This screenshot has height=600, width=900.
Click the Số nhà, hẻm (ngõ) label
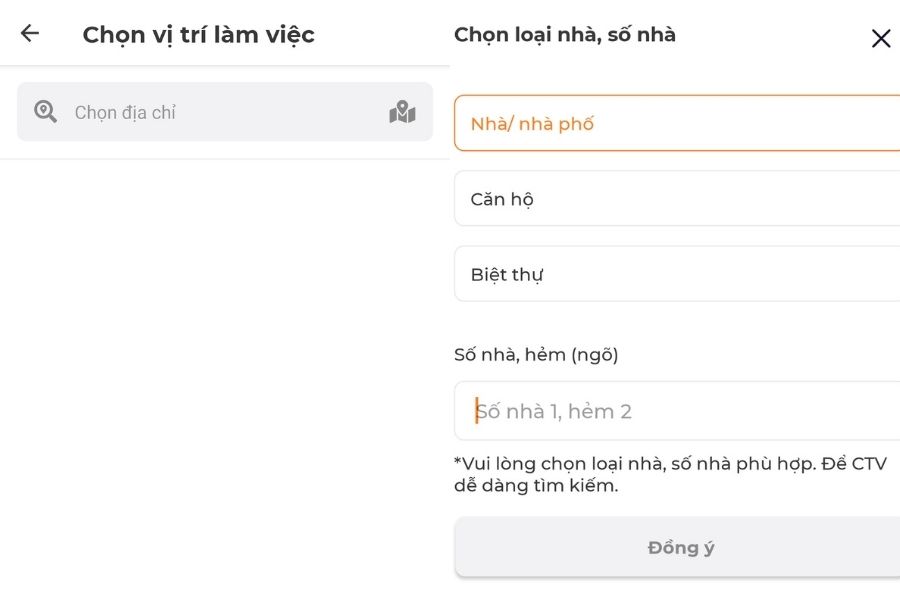[536, 354]
